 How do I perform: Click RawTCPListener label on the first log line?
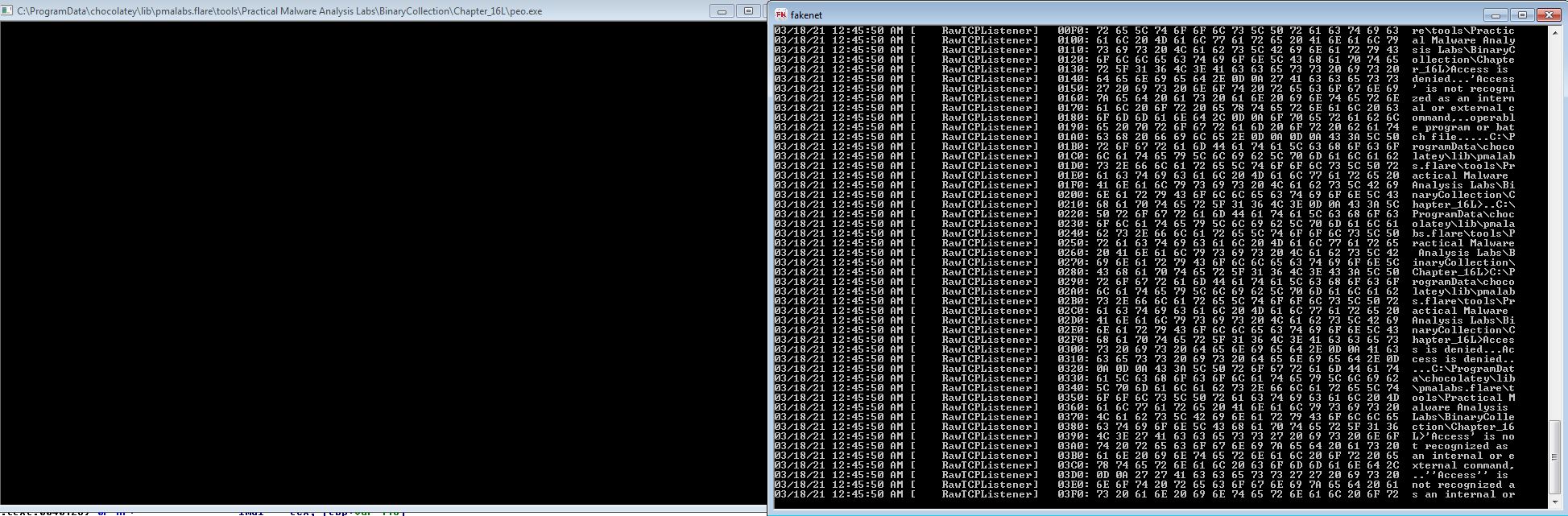(x=990, y=31)
